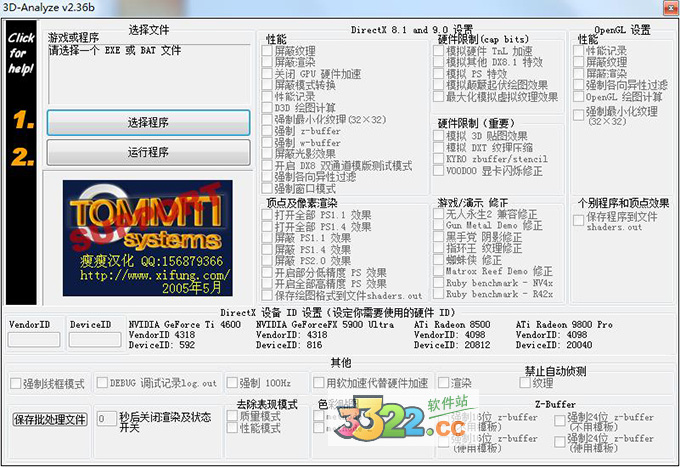Click the seconds field before 秒后关闭渲染及状态开关
Image resolution: width=680 pixels, height=467 pixels.
pyautogui.click(x=106, y=418)
